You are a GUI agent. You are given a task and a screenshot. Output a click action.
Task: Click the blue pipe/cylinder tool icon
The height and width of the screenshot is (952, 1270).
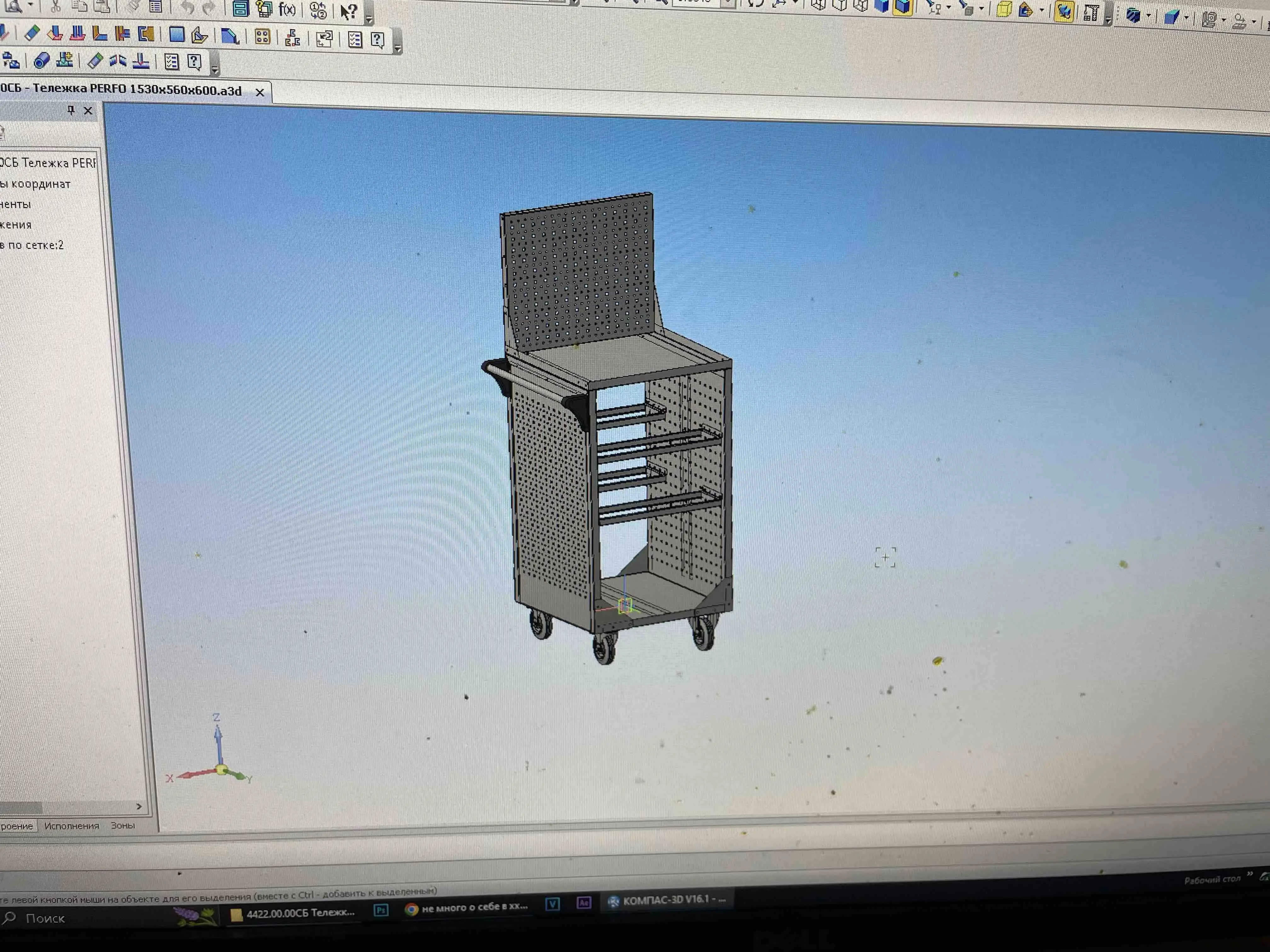coord(41,60)
